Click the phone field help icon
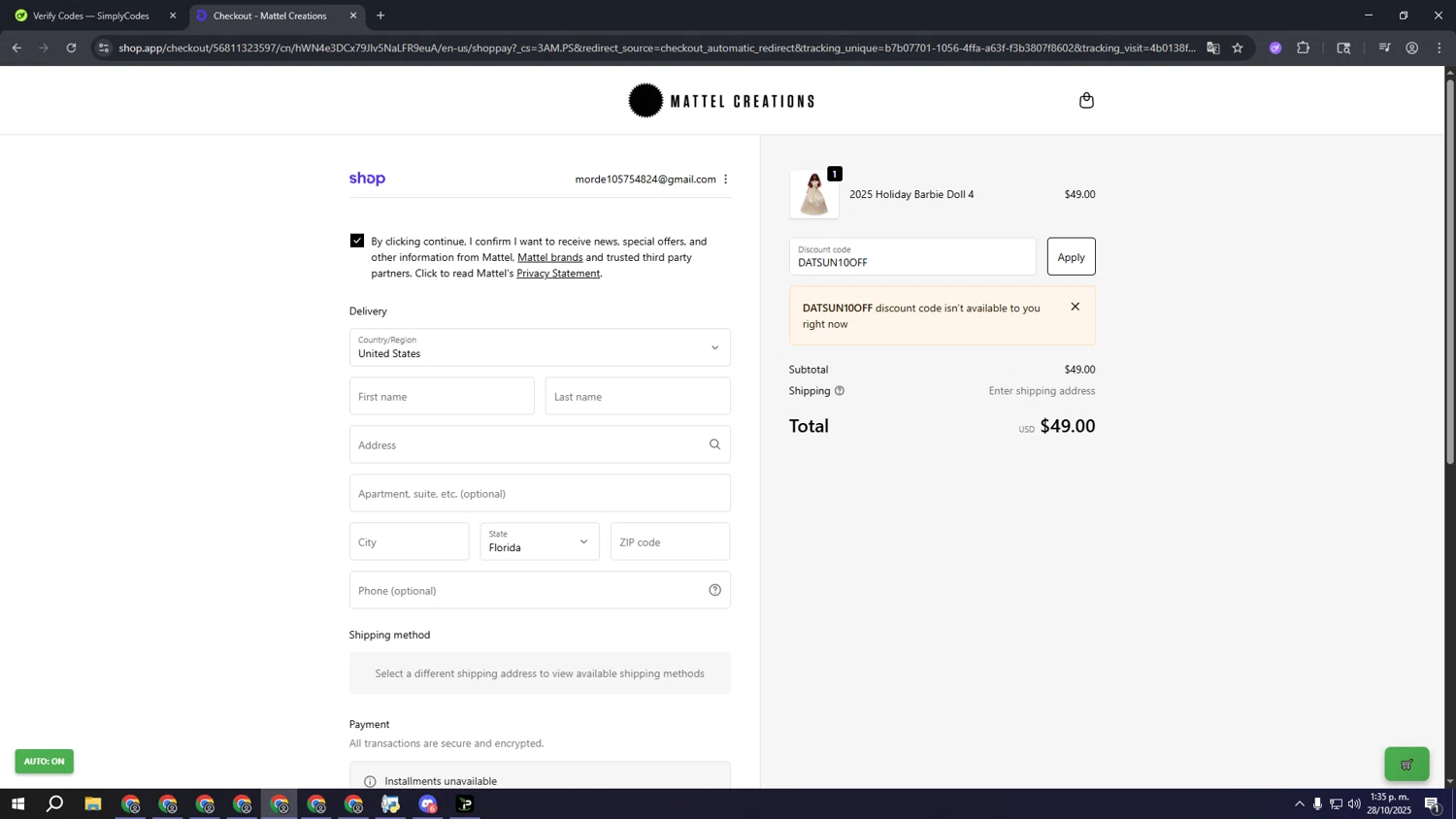Viewport: 1456px width, 819px height. click(x=714, y=590)
